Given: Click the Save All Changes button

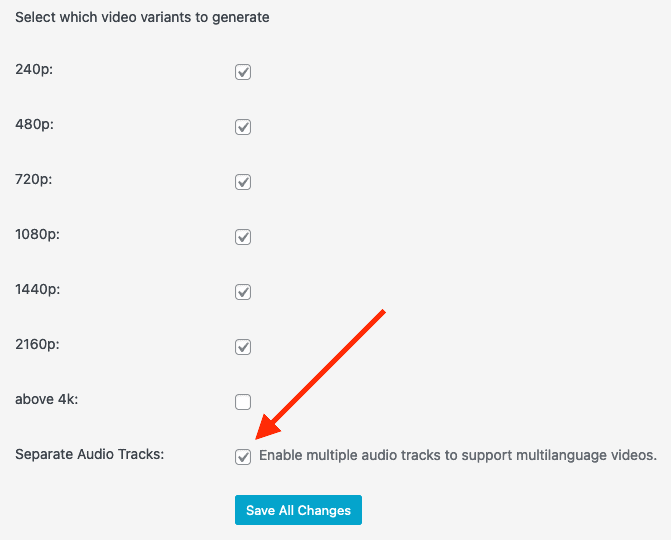Looking at the screenshot, I should (298, 510).
